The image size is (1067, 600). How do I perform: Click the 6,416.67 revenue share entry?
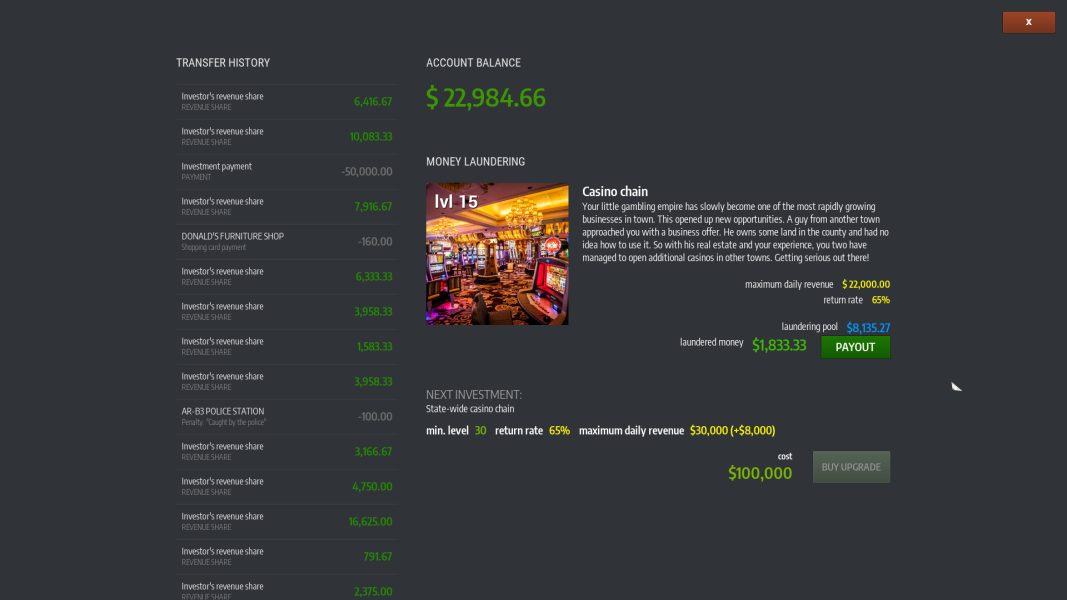tap(286, 101)
